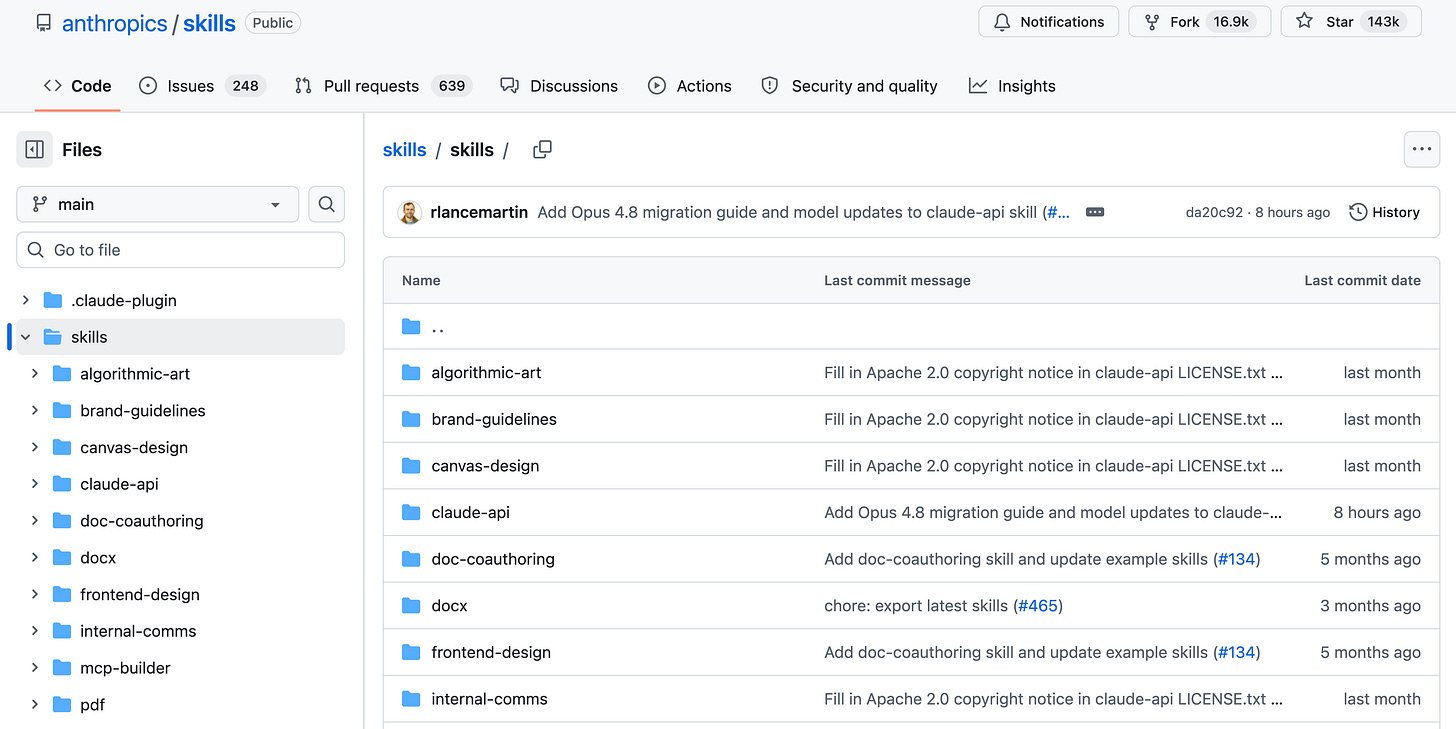Click the Notifications bell icon

click(1002, 22)
